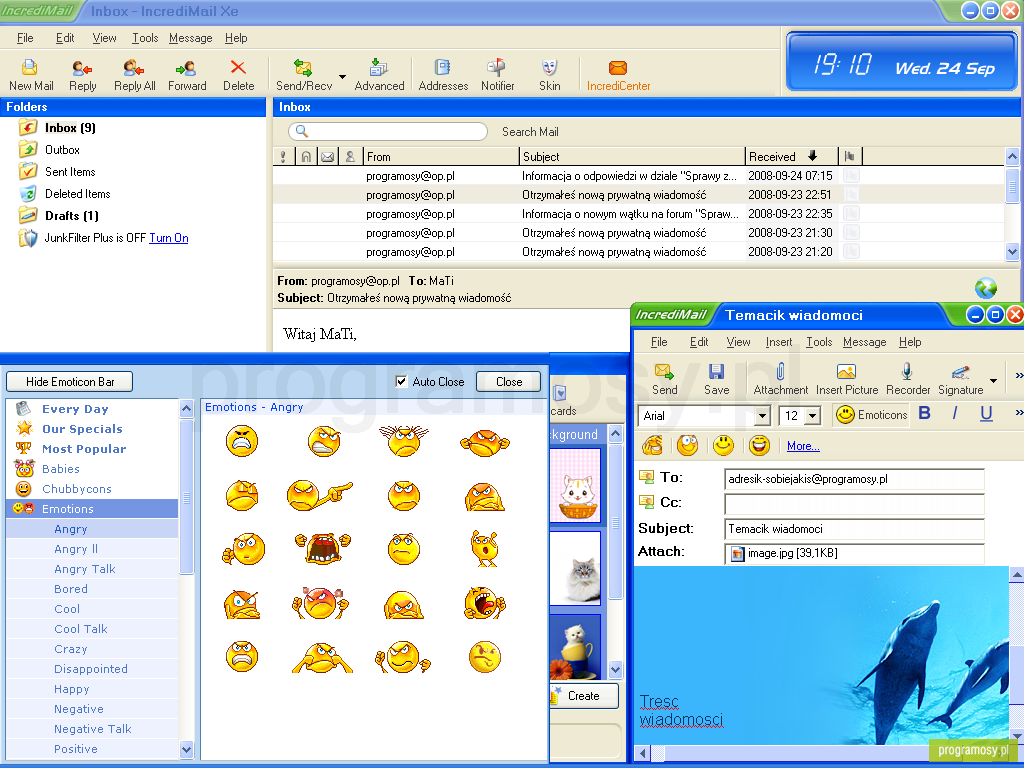Select the Drafts (1) folder
The width and height of the screenshot is (1024, 768).
click(x=71, y=216)
